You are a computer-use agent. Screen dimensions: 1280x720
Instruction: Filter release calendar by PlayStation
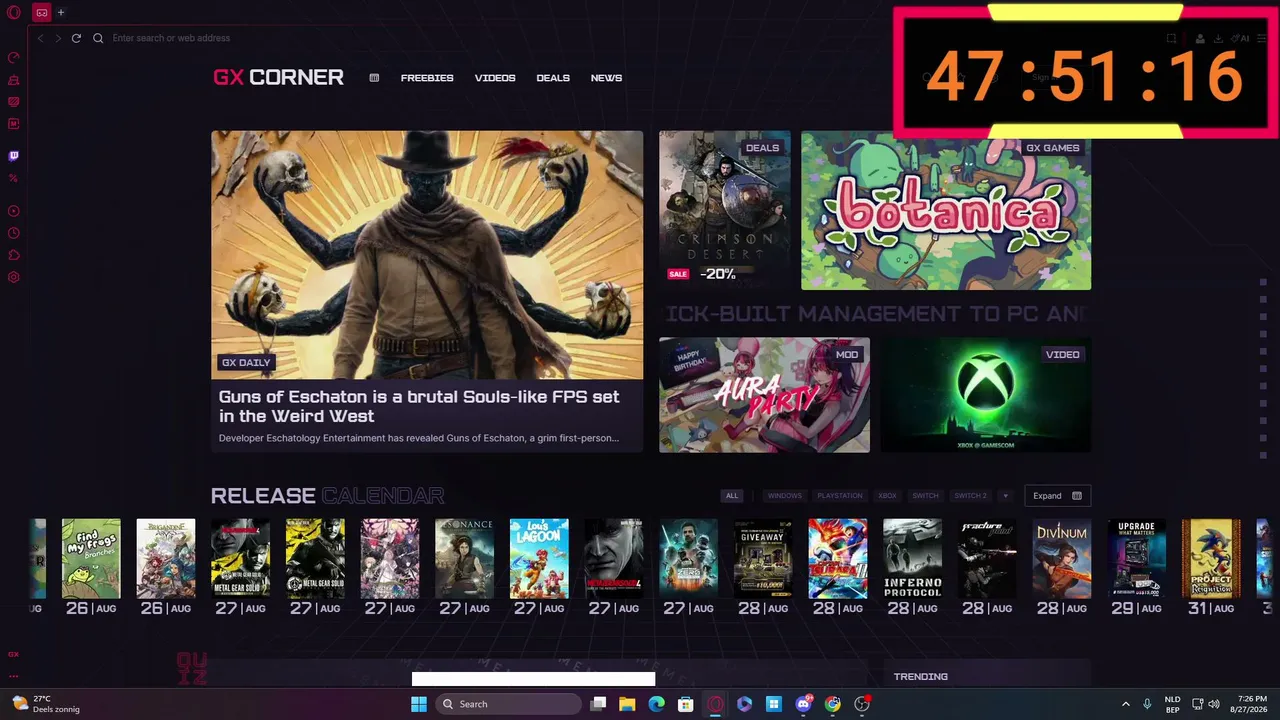tap(840, 496)
